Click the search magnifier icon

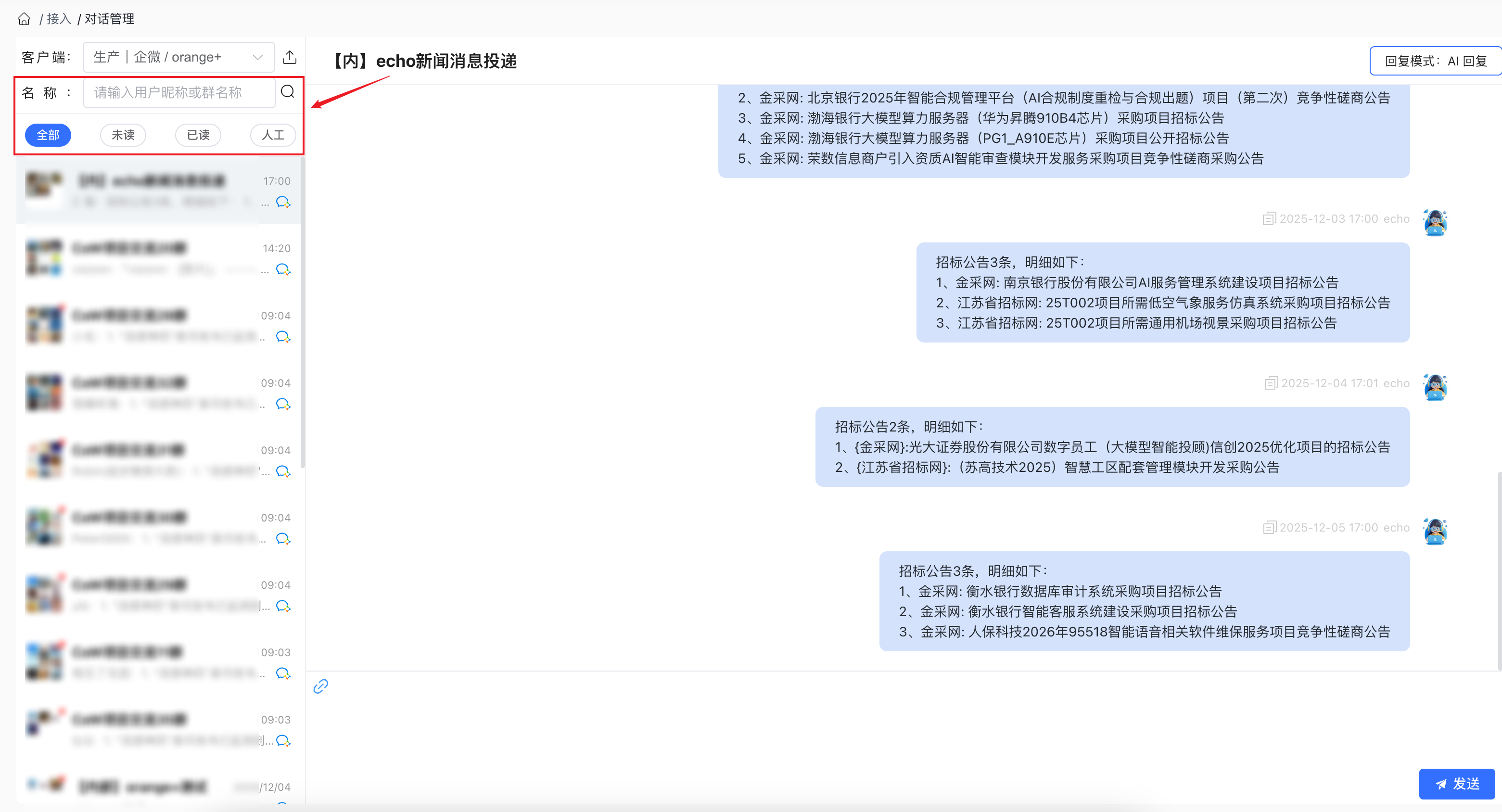coord(287,92)
